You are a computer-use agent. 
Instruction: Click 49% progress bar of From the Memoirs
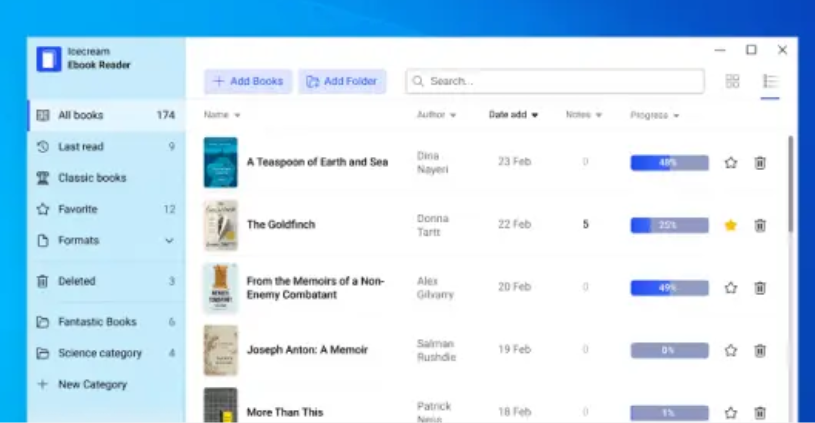click(x=669, y=288)
